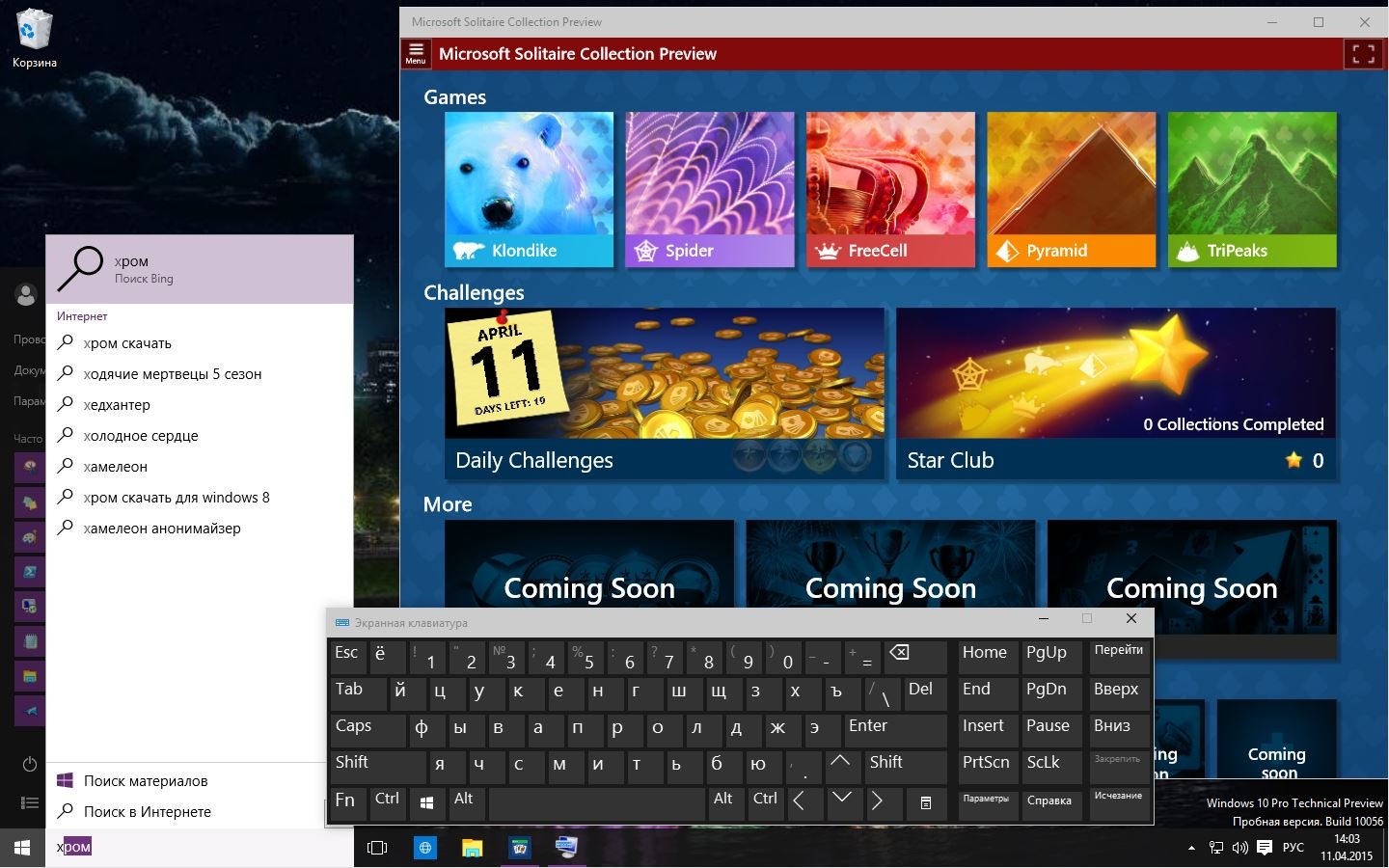This screenshot has width=1389, height=868.
Task: Toggle Caps lock on the on-screen keyboard
Action: 367,730
